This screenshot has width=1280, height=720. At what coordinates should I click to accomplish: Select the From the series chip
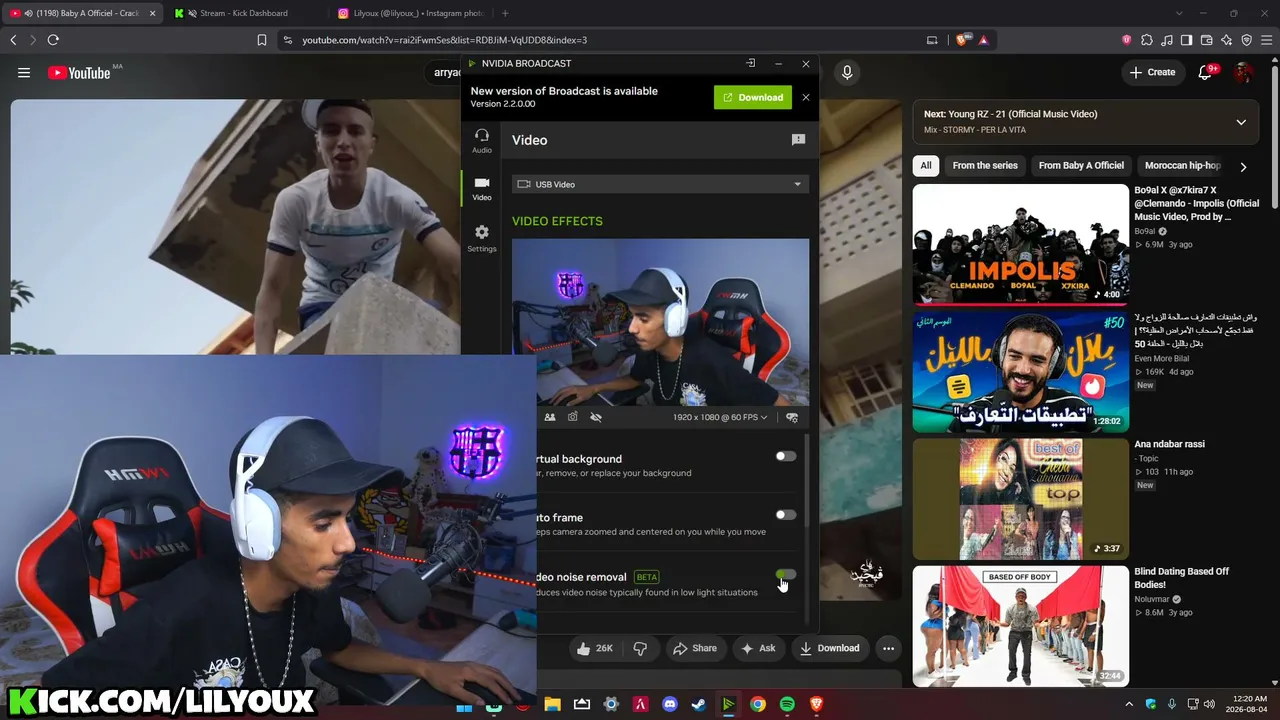pos(985,166)
